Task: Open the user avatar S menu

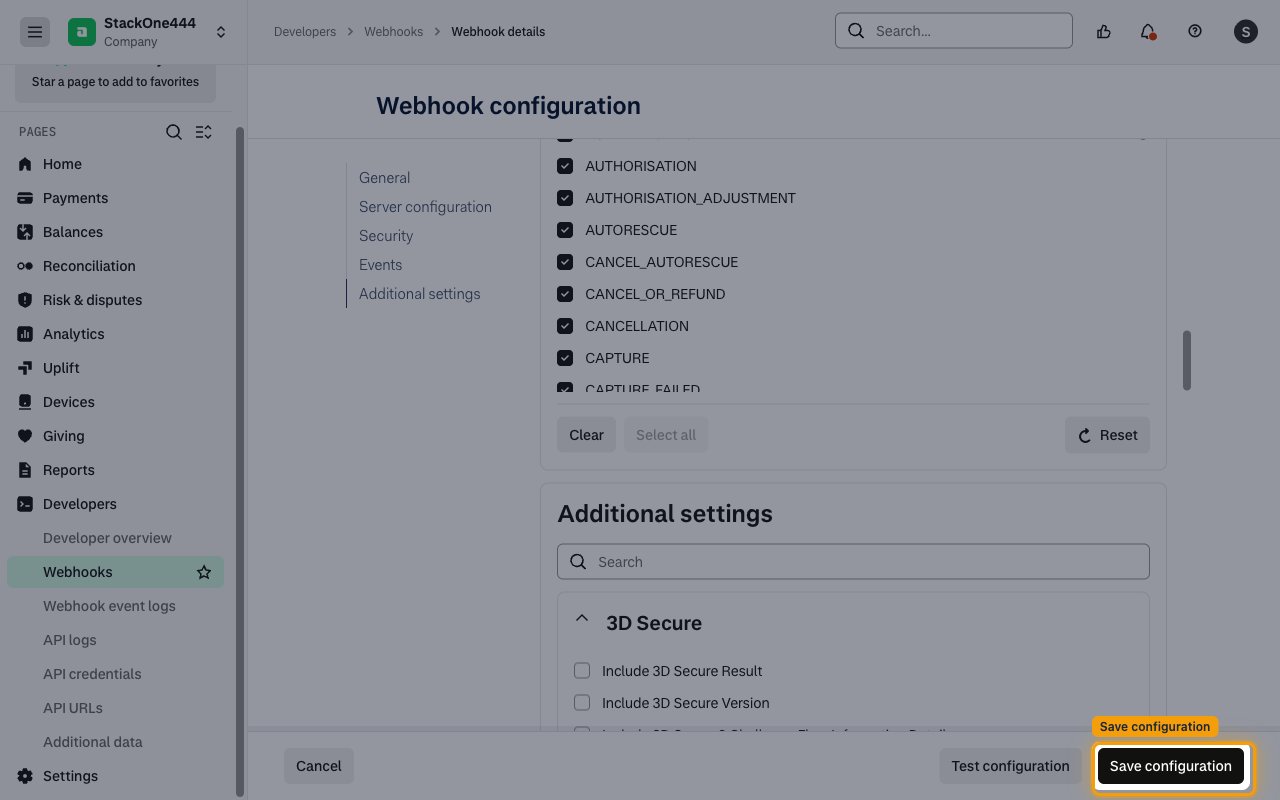Action: [1245, 31]
